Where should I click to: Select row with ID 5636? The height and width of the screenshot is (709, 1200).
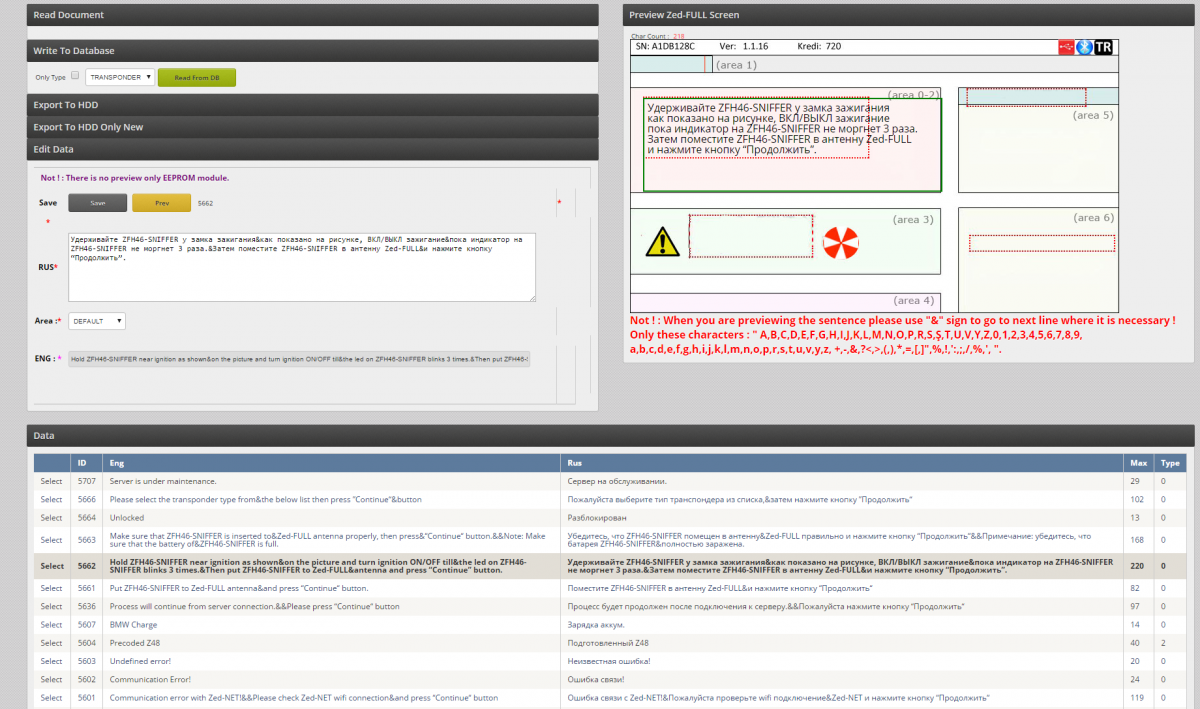tap(51, 606)
